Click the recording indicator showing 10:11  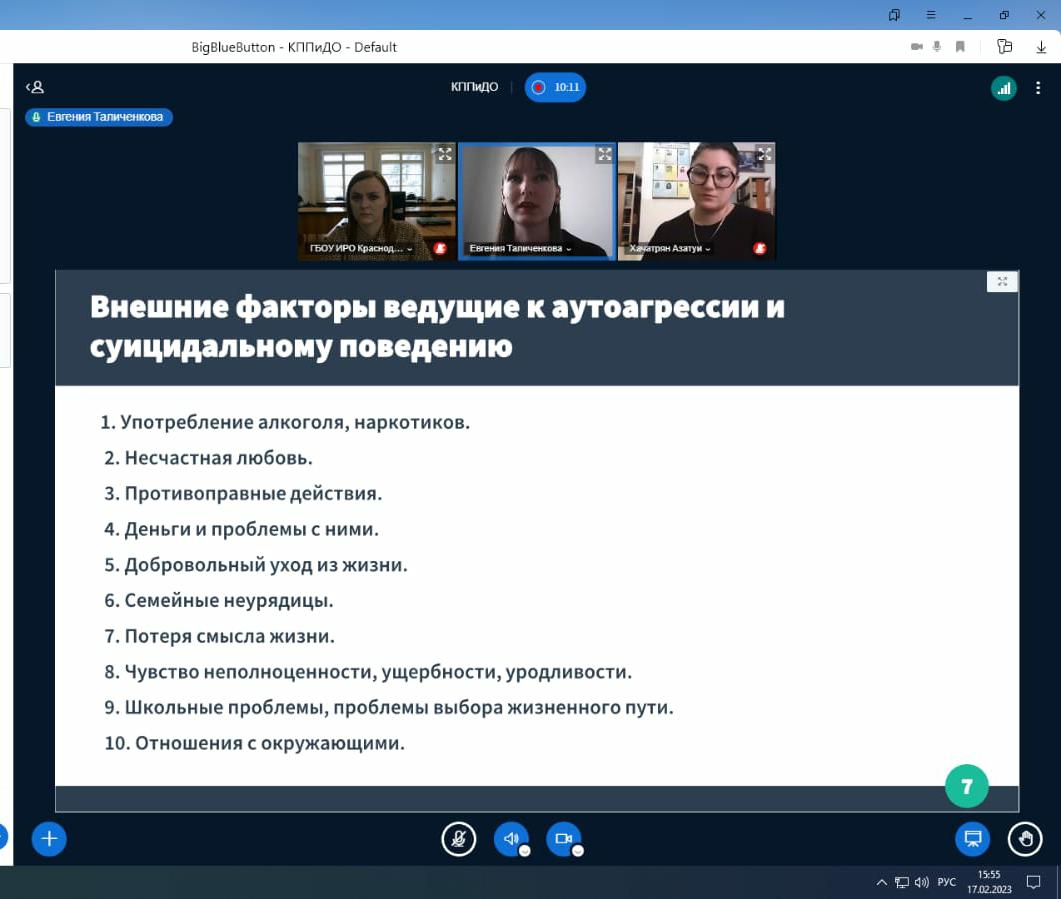(x=556, y=88)
